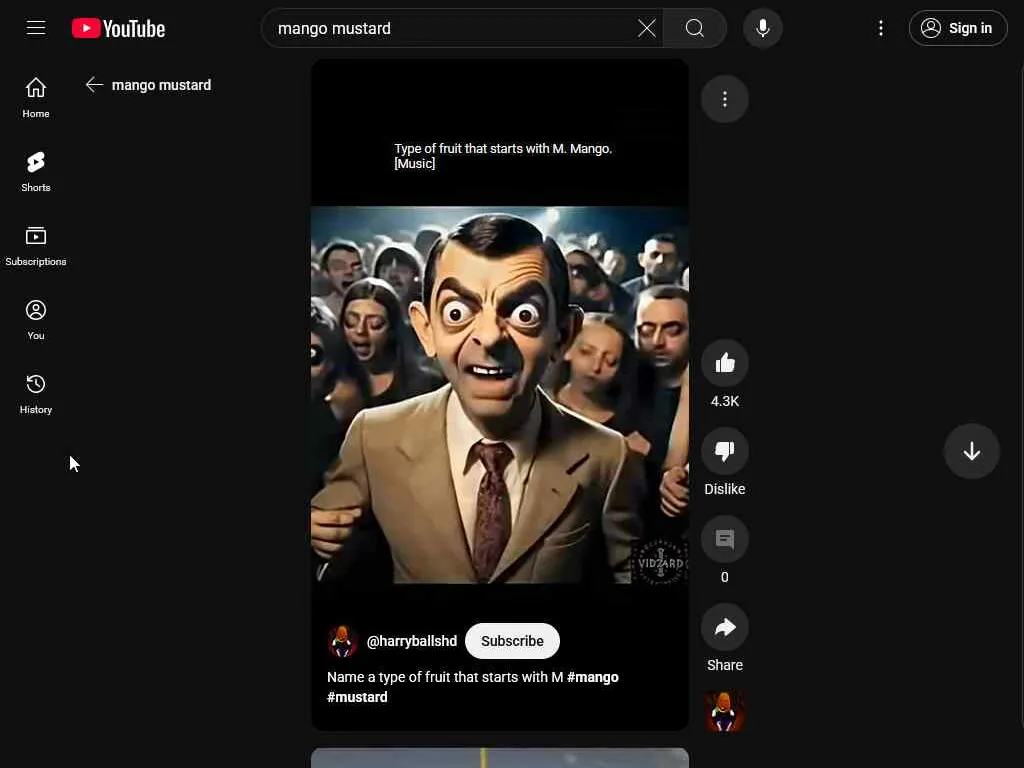Start voice search with microphone
This screenshot has width=1024, height=768.
click(x=763, y=28)
